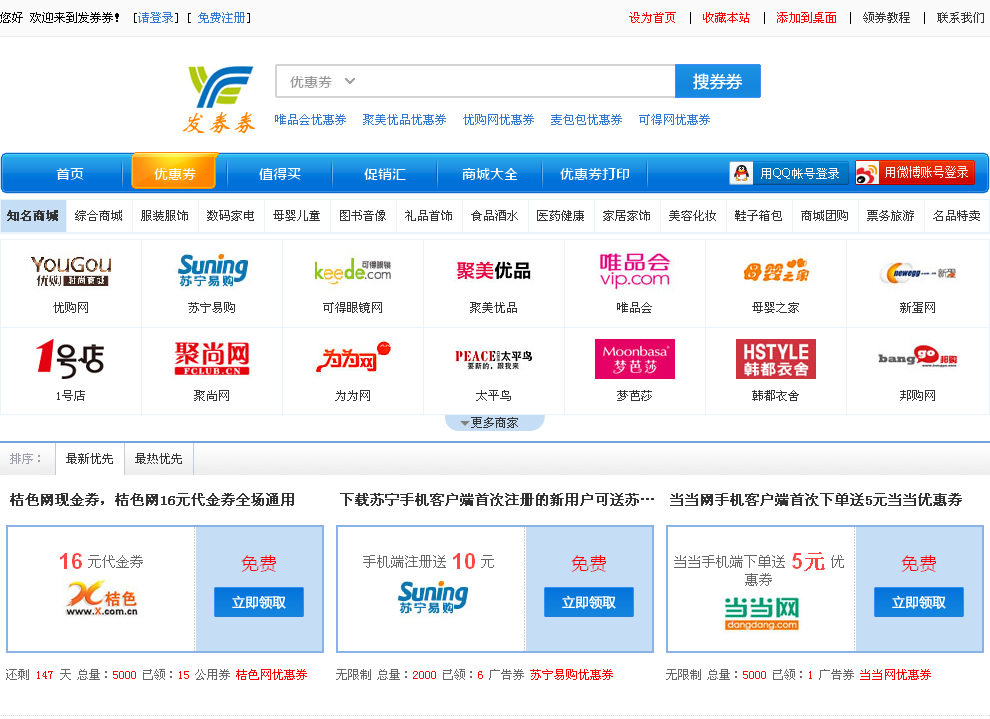Screen dimensions: 990x719
Task: Go to the 商城大全 navigation item
Action: coord(490,174)
